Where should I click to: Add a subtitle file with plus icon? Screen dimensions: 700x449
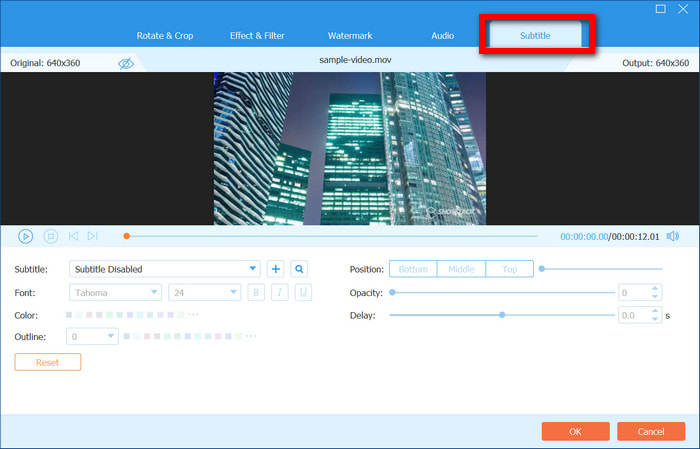(x=276, y=269)
